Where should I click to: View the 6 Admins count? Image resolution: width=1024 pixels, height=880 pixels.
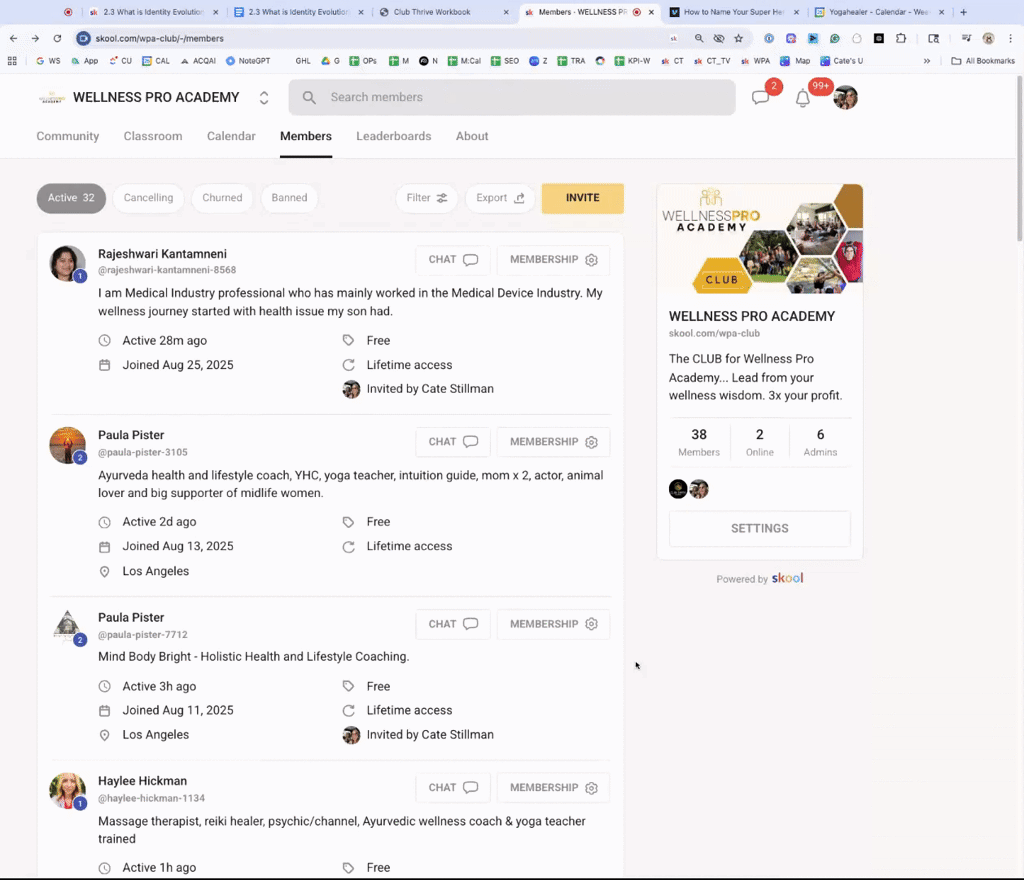point(820,442)
